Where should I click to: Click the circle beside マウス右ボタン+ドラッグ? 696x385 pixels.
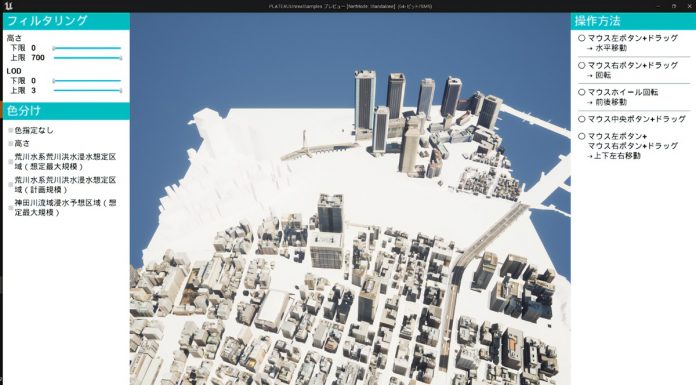(581, 65)
